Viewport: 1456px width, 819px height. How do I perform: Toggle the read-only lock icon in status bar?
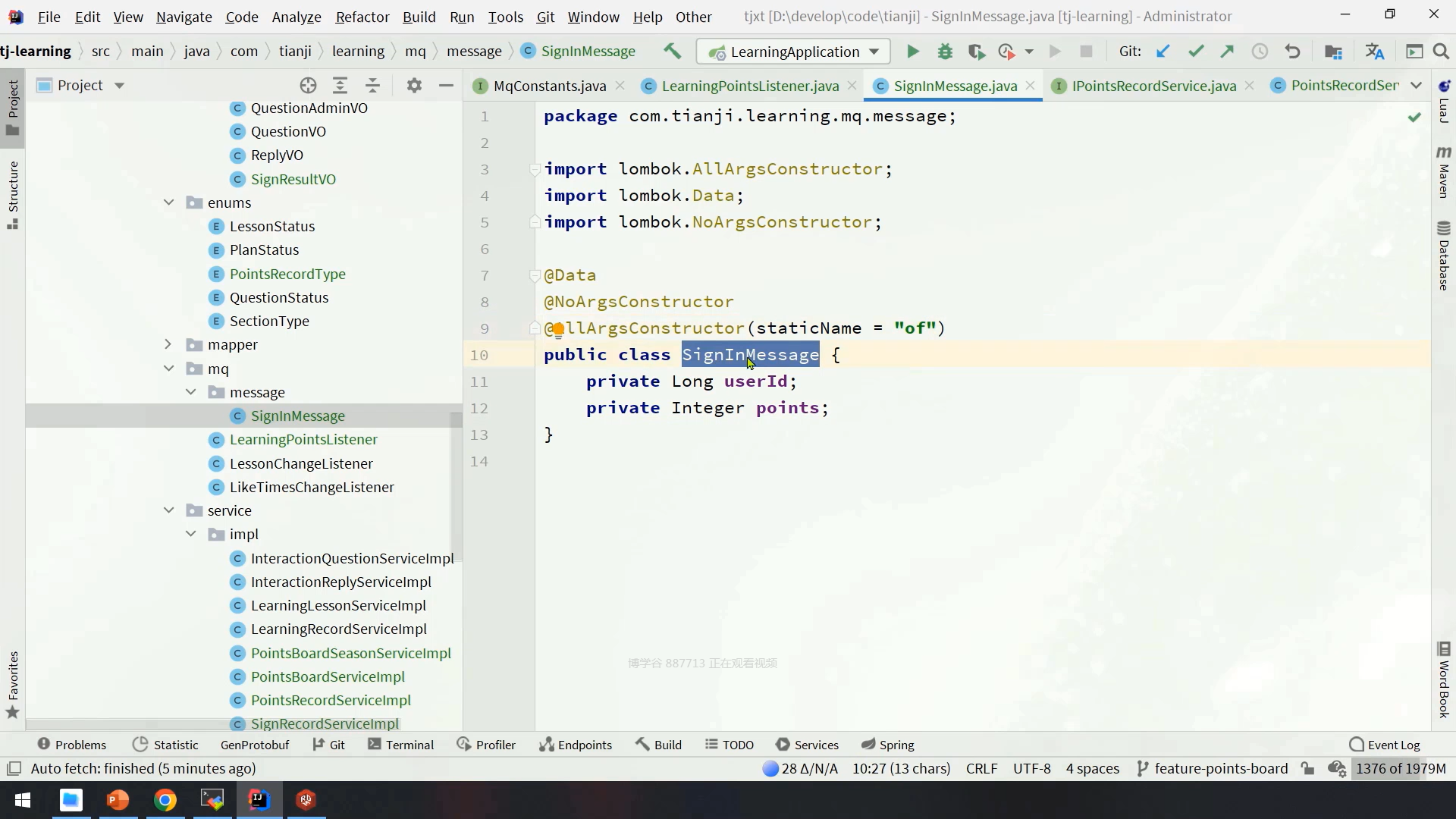click(x=1307, y=768)
